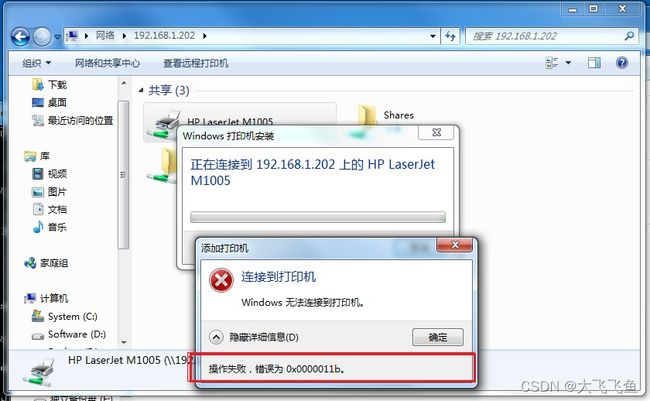
Task: Open the 组织 dropdown menu
Action: point(36,63)
